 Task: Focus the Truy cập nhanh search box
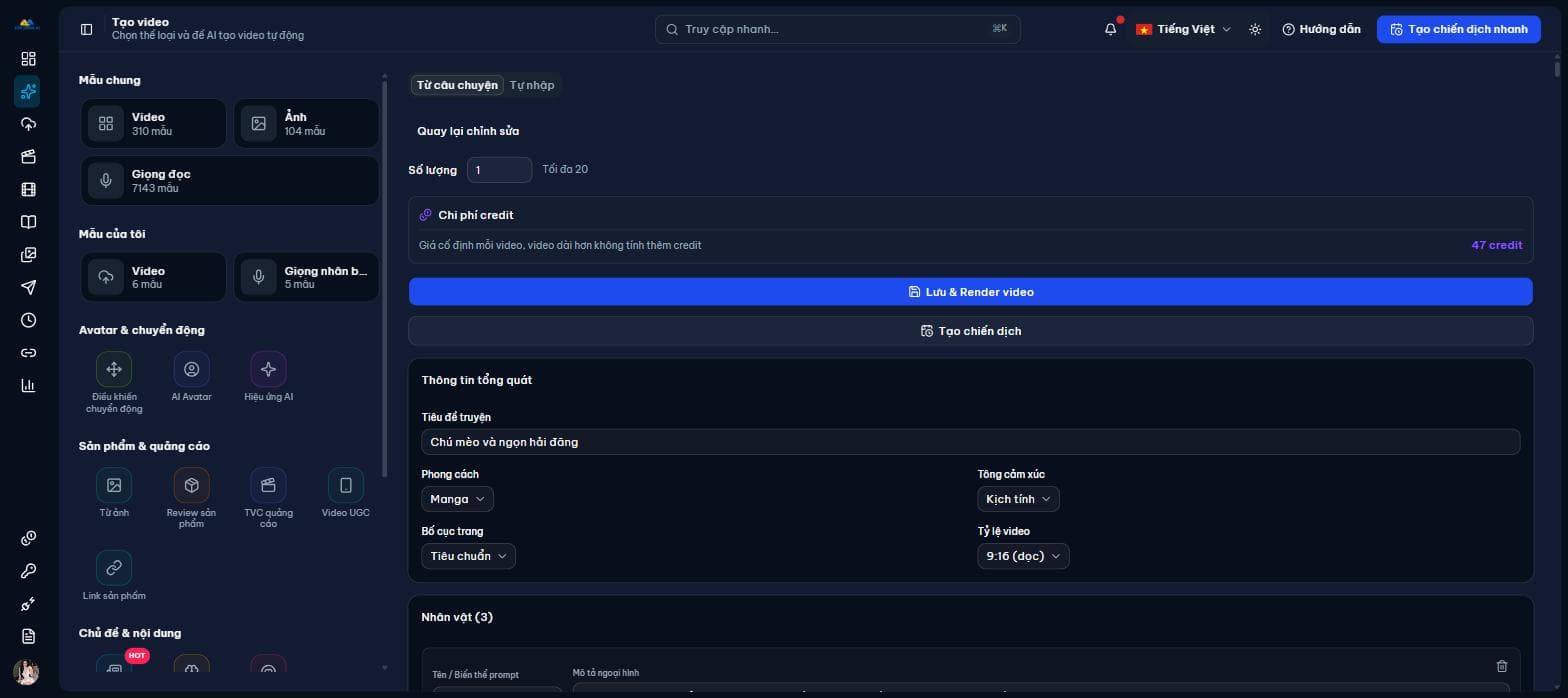pyautogui.click(x=838, y=29)
